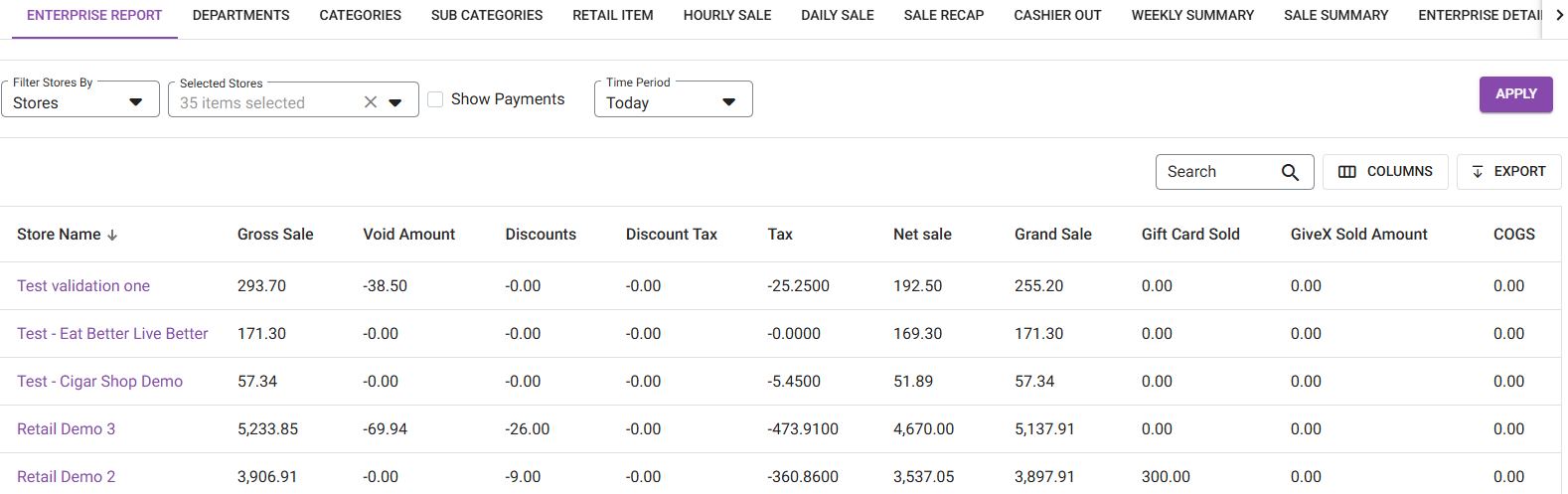Click the magnifier icon in Search box

1290,172
